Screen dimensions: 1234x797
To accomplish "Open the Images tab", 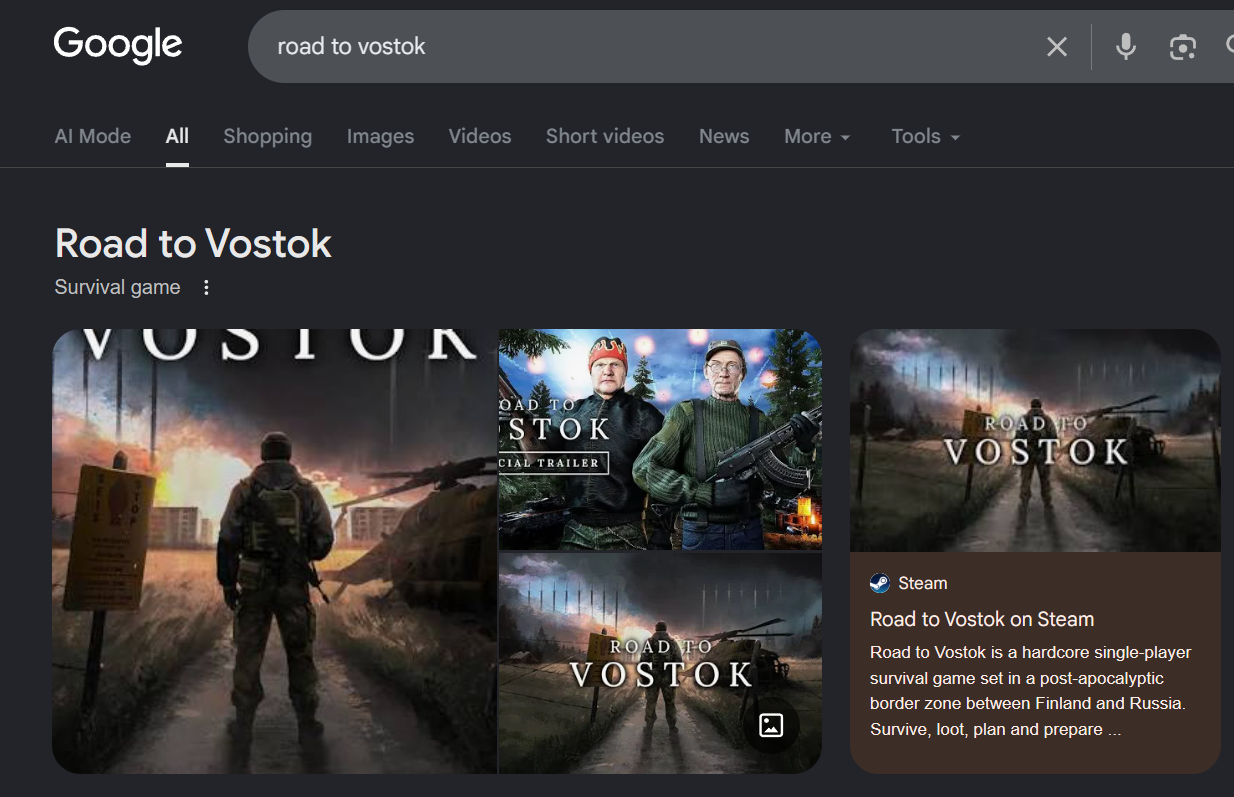I will (380, 137).
